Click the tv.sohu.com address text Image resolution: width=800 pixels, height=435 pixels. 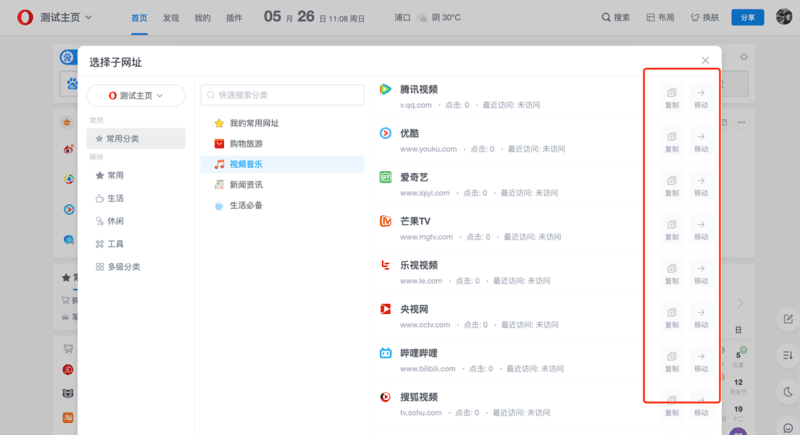(421, 413)
